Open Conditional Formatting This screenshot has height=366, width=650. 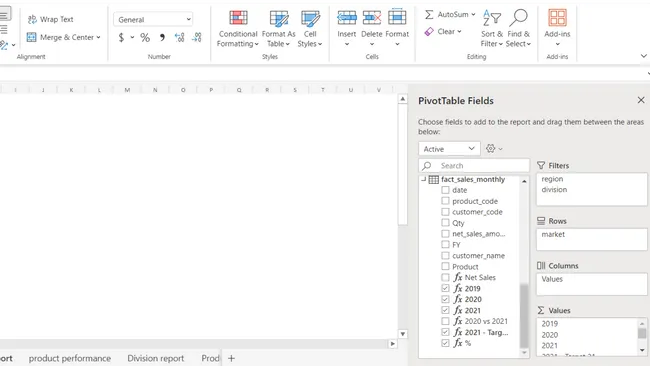238,29
